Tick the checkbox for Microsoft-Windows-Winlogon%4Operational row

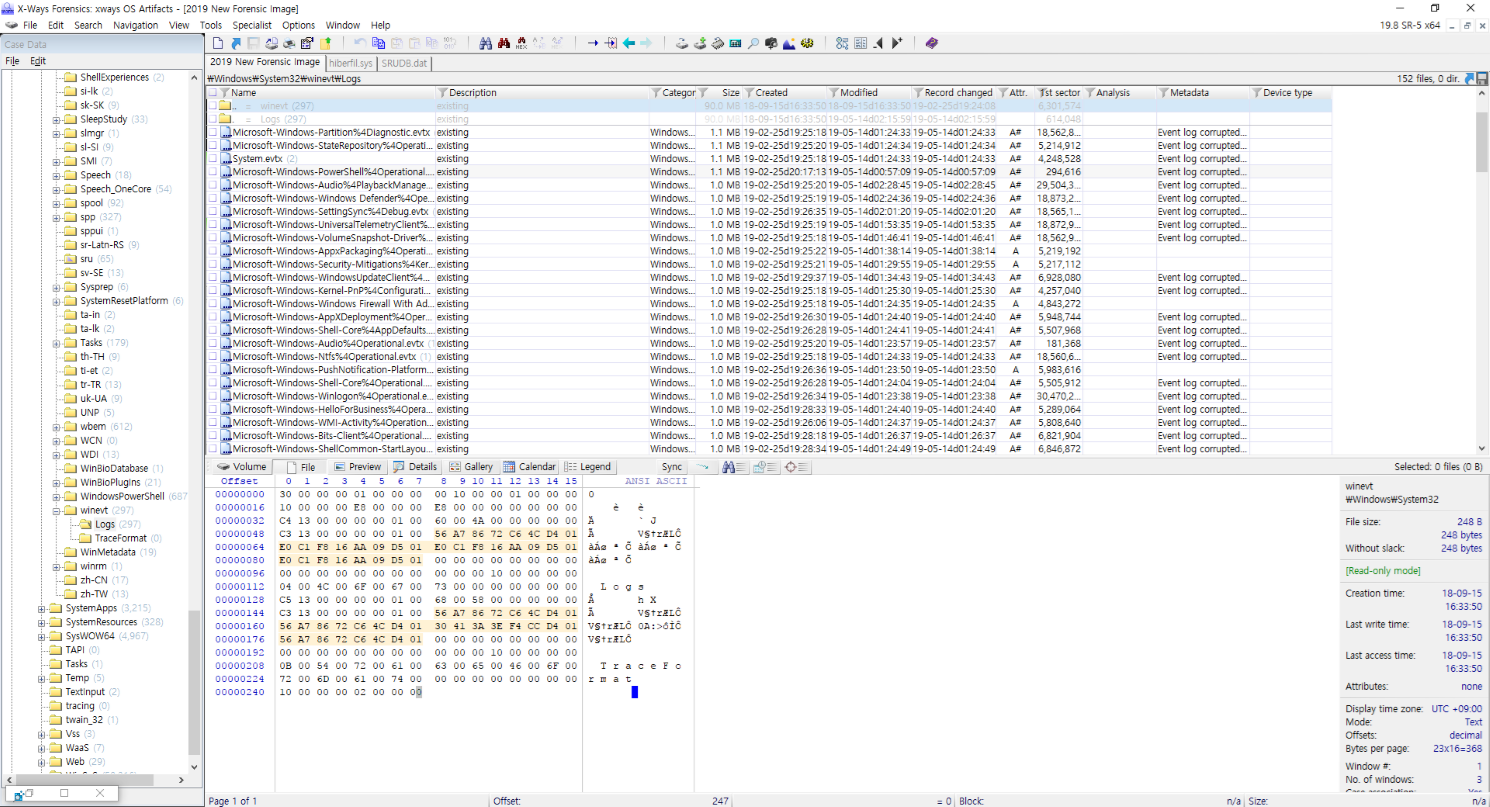coord(212,397)
